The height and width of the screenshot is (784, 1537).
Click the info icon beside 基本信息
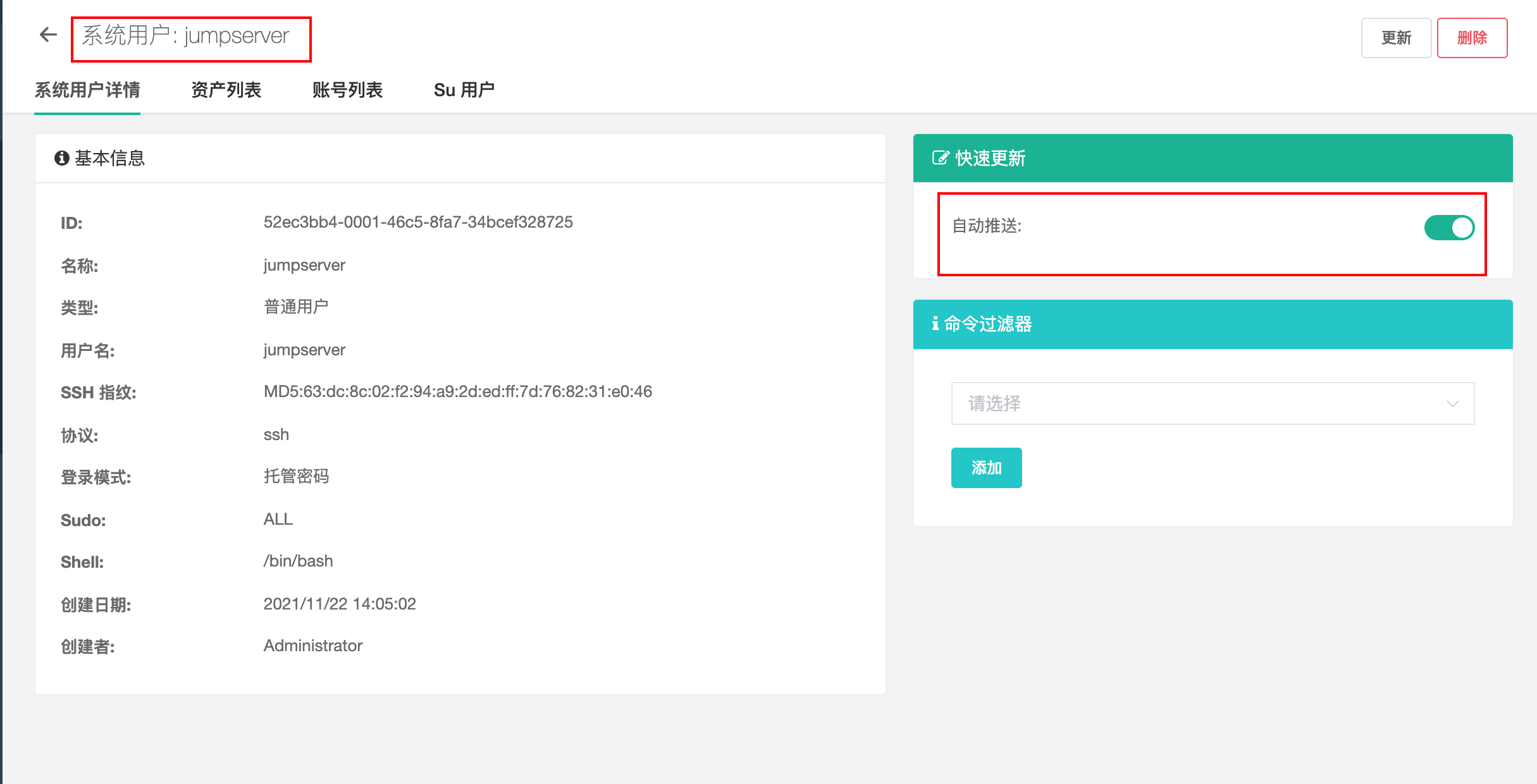tap(61, 158)
